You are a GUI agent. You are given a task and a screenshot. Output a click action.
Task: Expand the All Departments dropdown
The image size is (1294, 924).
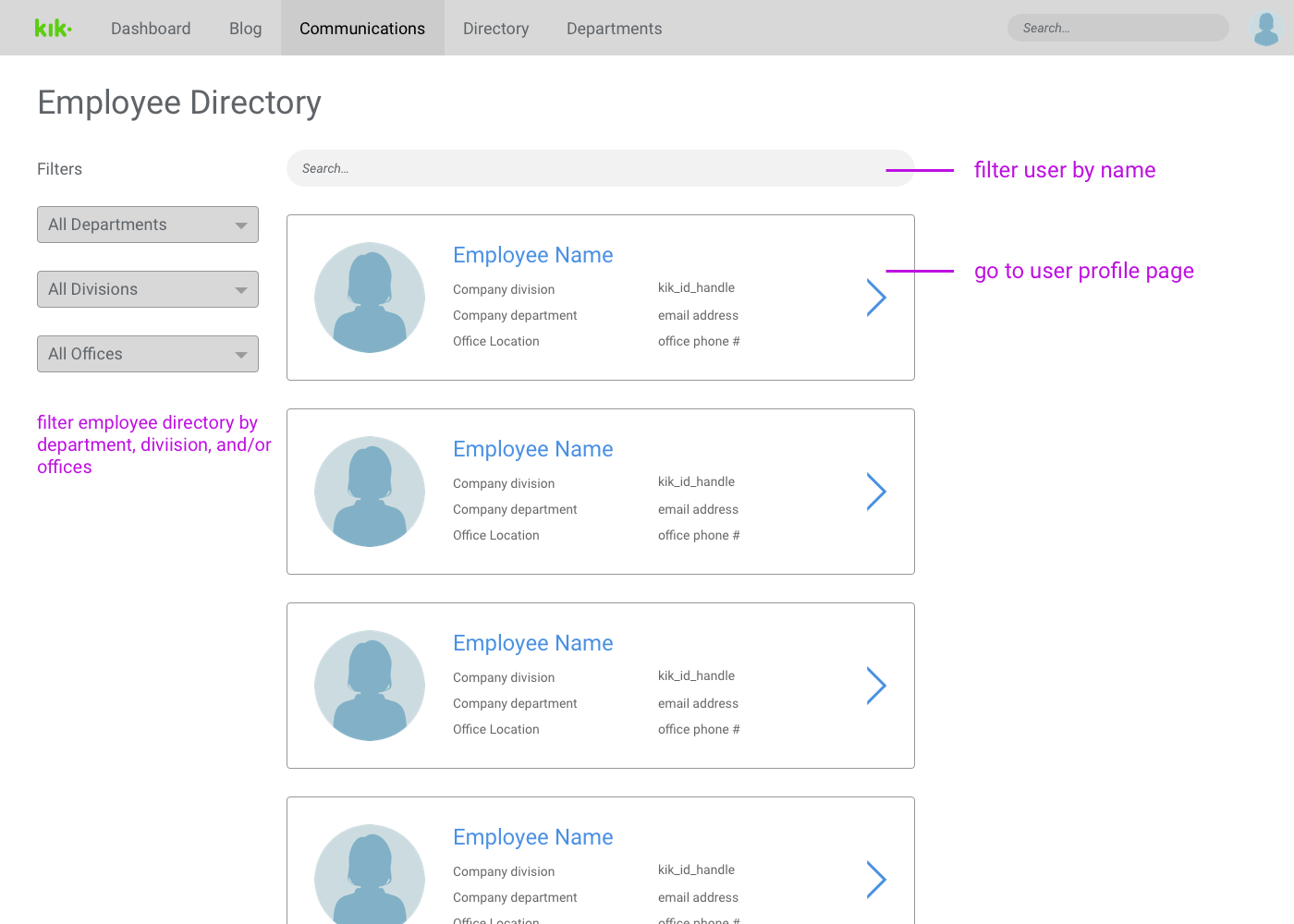click(148, 225)
